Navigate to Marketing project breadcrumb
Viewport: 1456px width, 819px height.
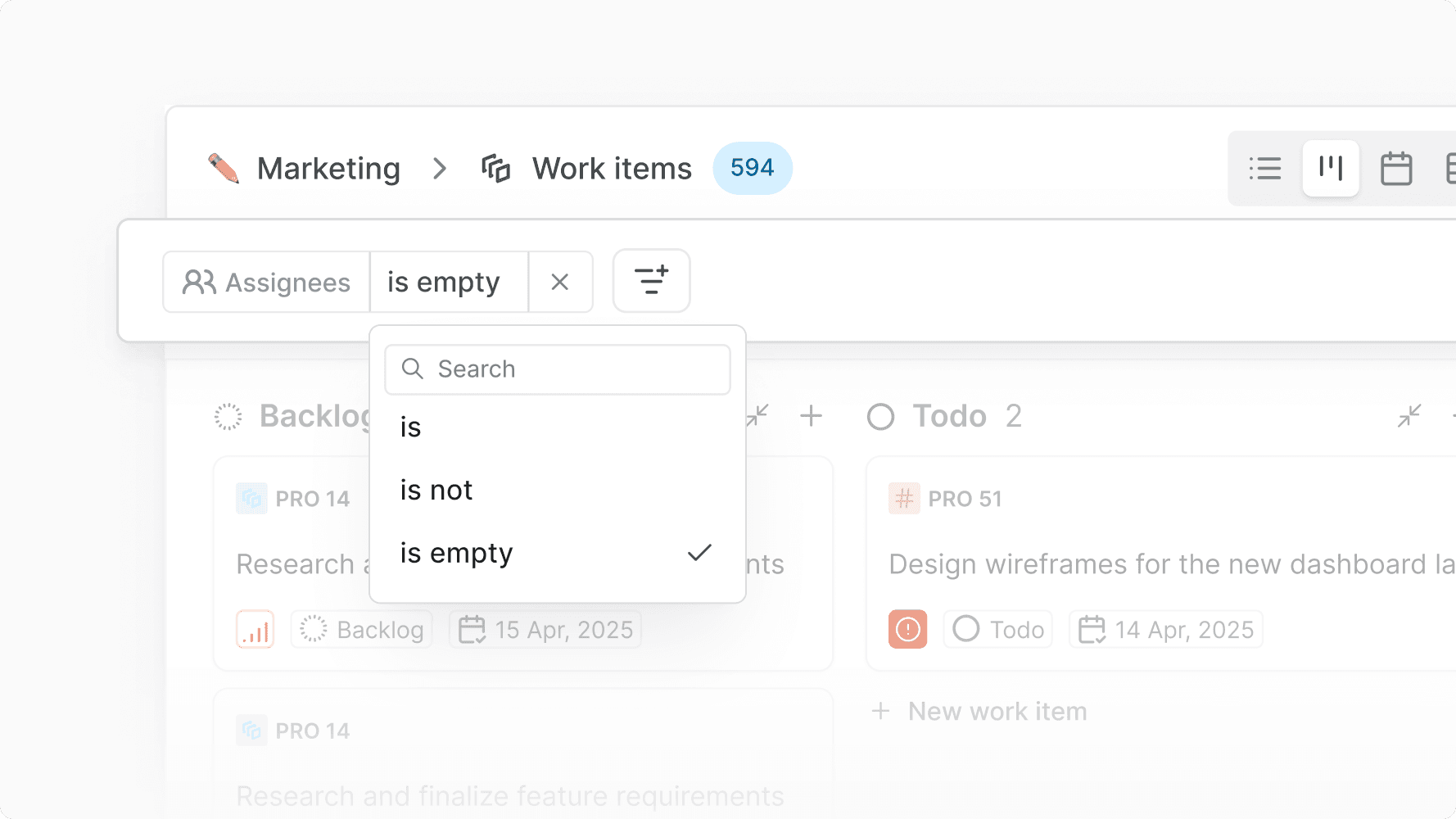[328, 169]
